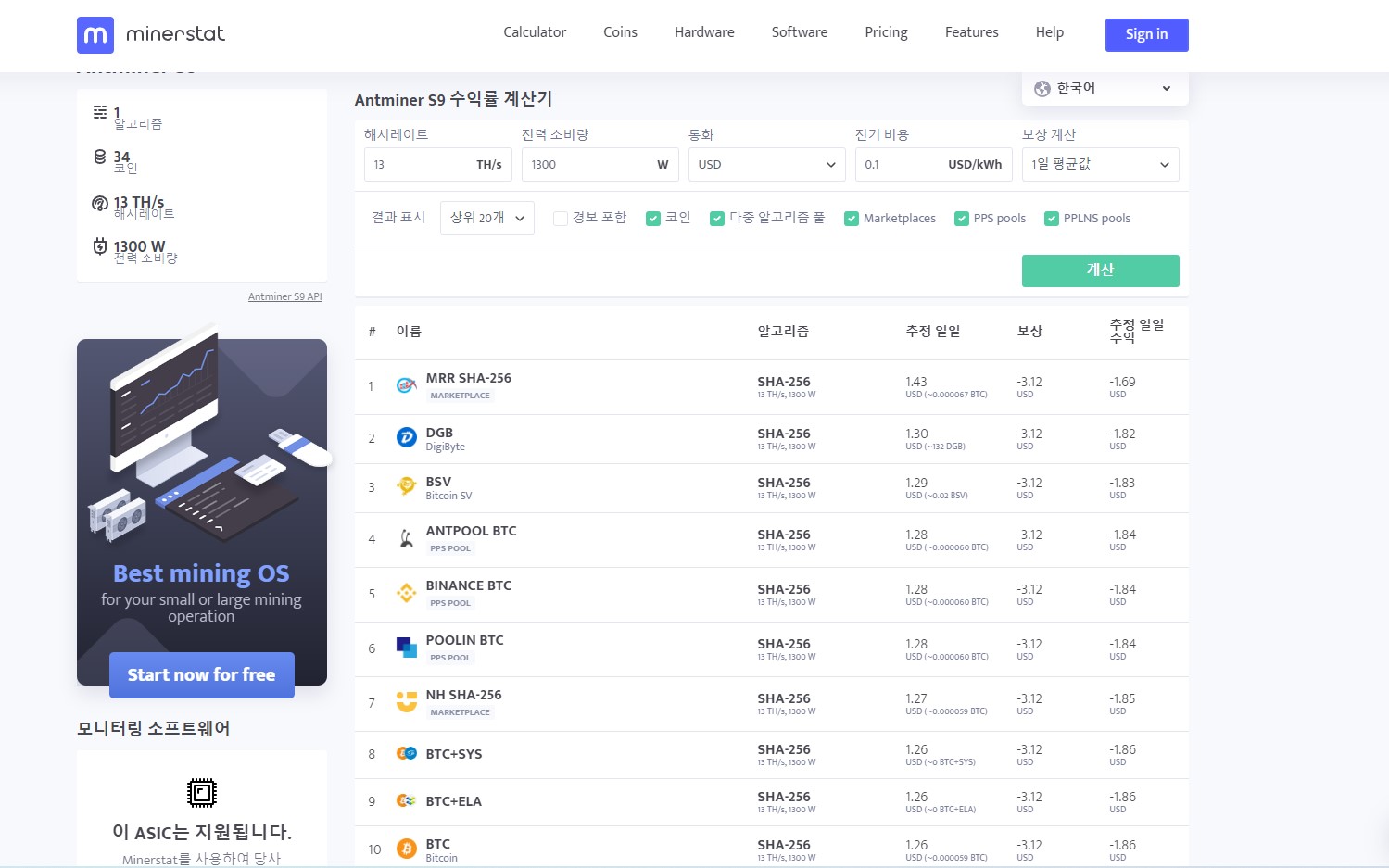The height and width of the screenshot is (868, 1389).
Task: Click the algorithm list icon in sidebar
Action: (x=100, y=112)
